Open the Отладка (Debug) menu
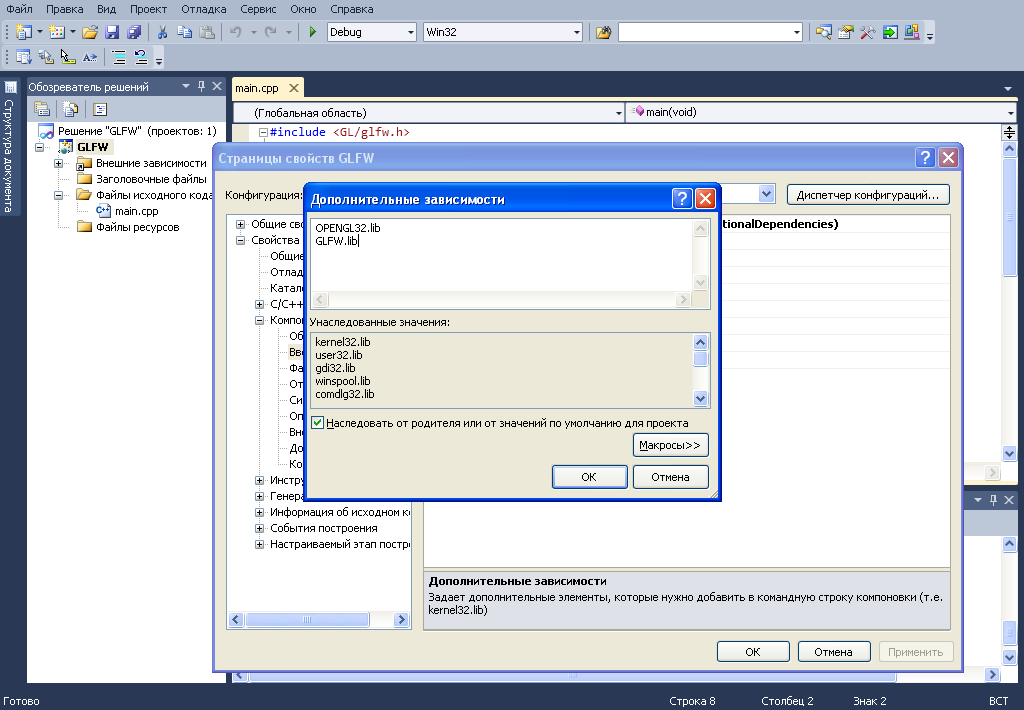Image resolution: width=1024 pixels, height=710 pixels. pos(204,9)
